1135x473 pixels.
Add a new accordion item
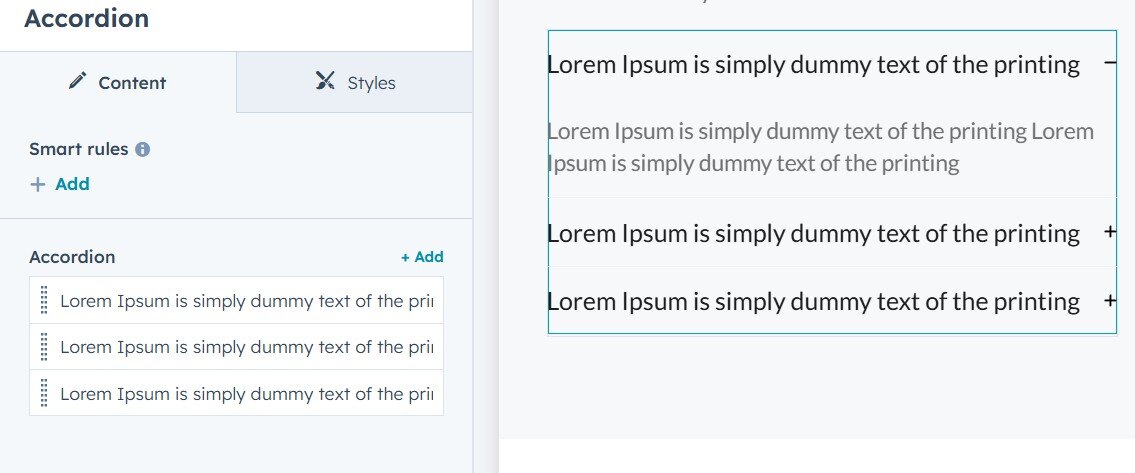pos(422,257)
